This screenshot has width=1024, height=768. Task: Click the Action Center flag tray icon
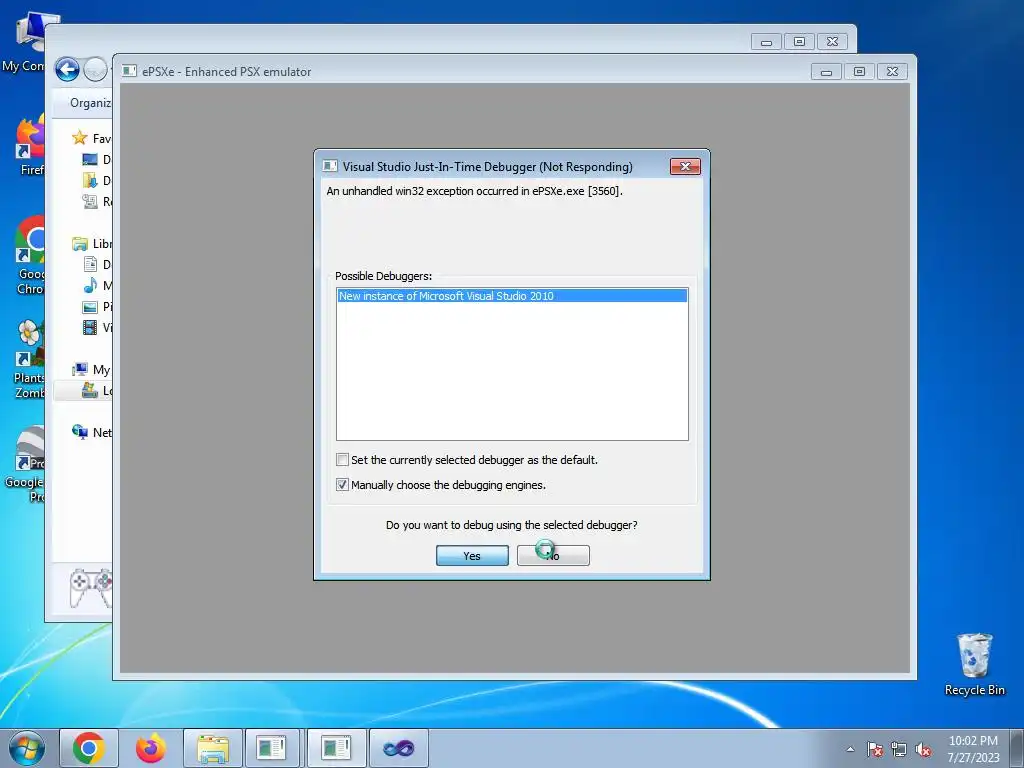(x=875, y=749)
